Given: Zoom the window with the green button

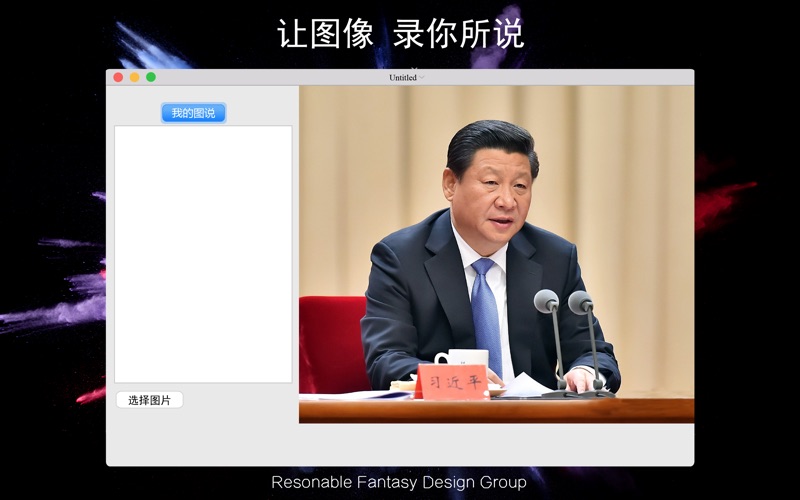Looking at the screenshot, I should 151,77.
